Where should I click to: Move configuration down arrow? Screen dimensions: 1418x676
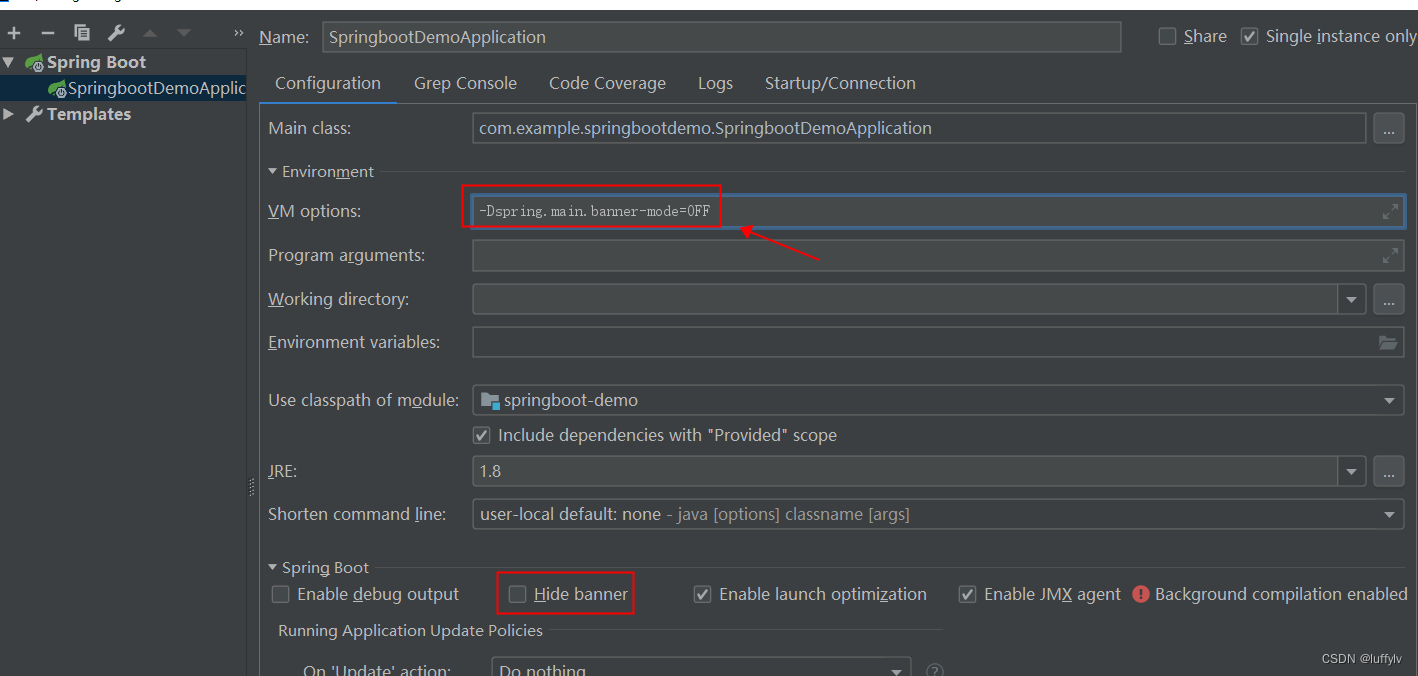tap(184, 33)
